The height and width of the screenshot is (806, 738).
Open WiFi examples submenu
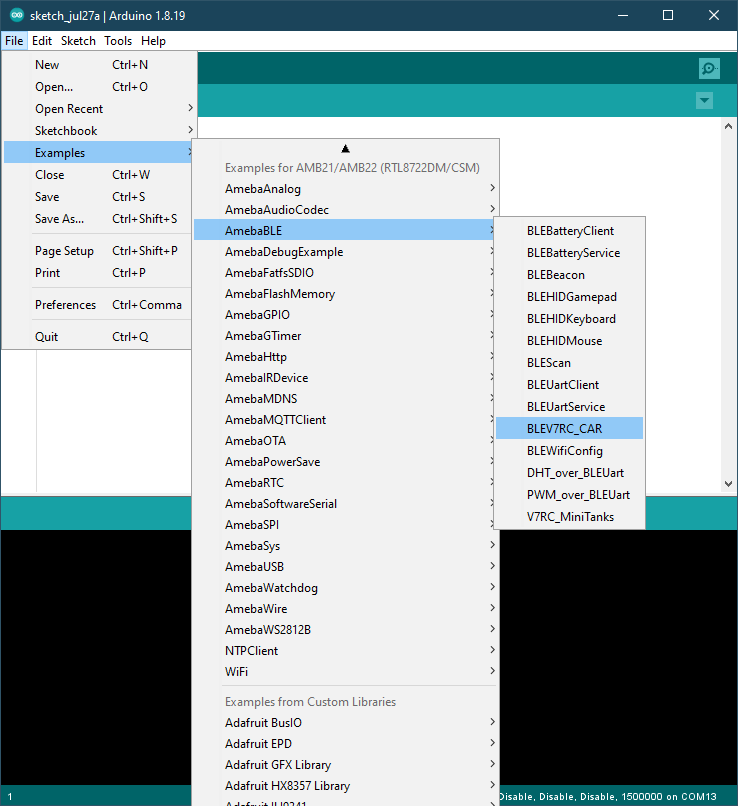click(345, 672)
